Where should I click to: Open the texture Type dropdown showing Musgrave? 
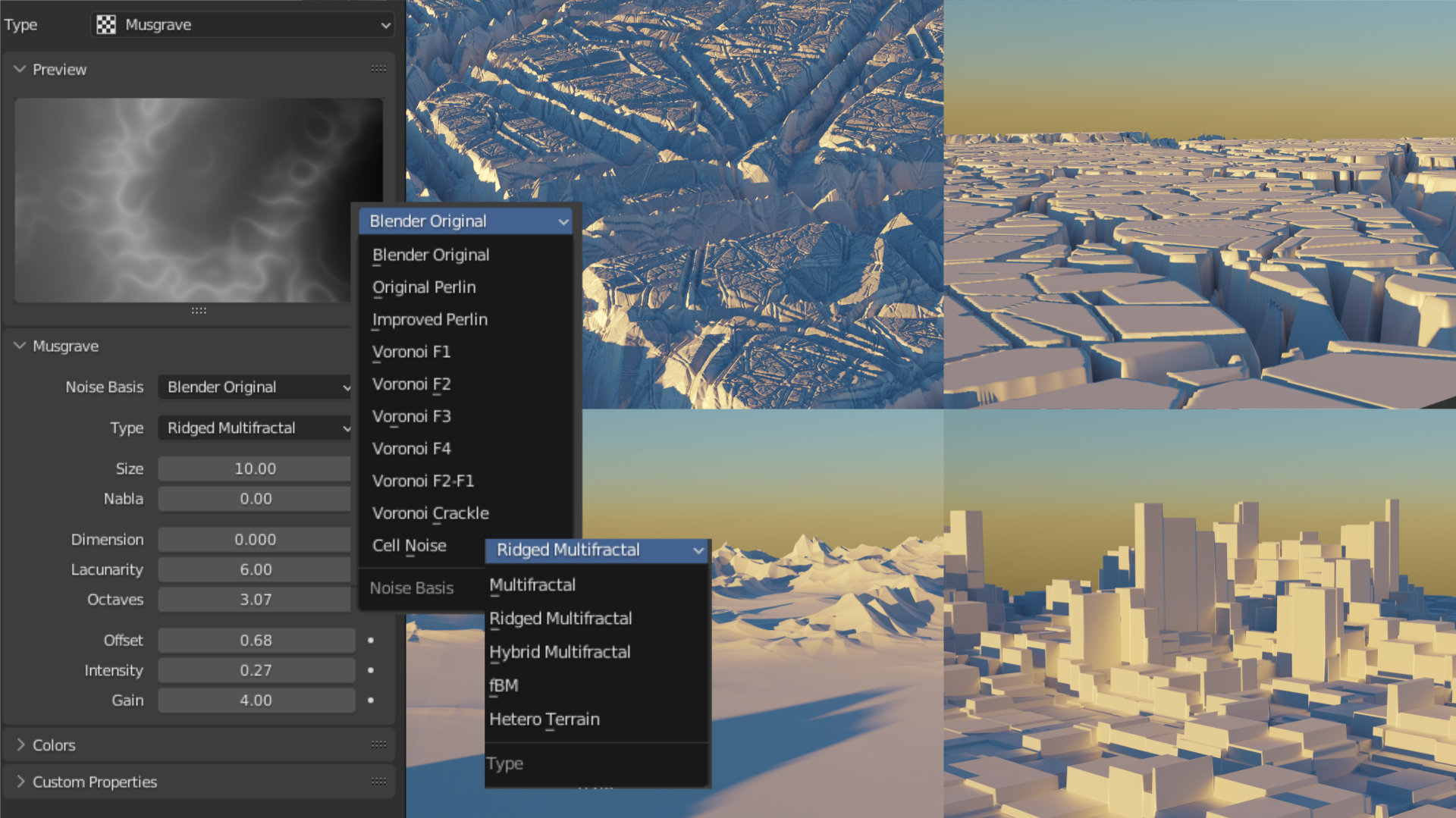(x=243, y=25)
